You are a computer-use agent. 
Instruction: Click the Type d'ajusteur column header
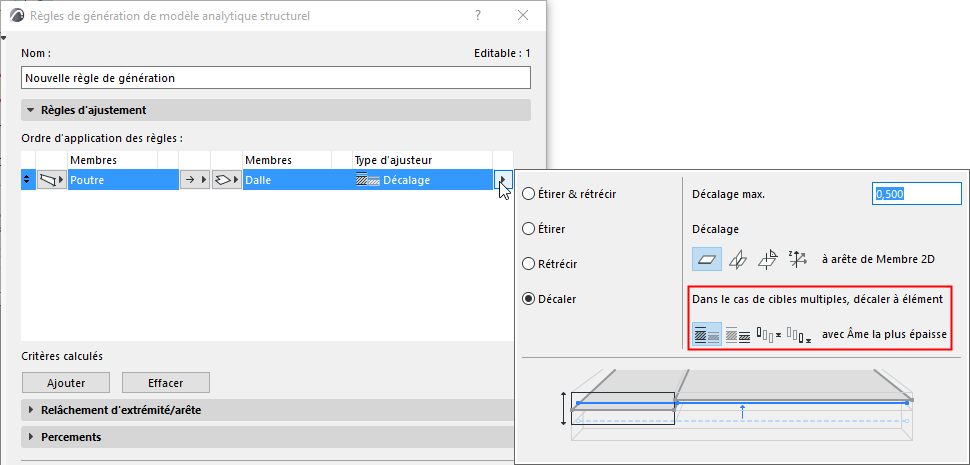(423, 160)
